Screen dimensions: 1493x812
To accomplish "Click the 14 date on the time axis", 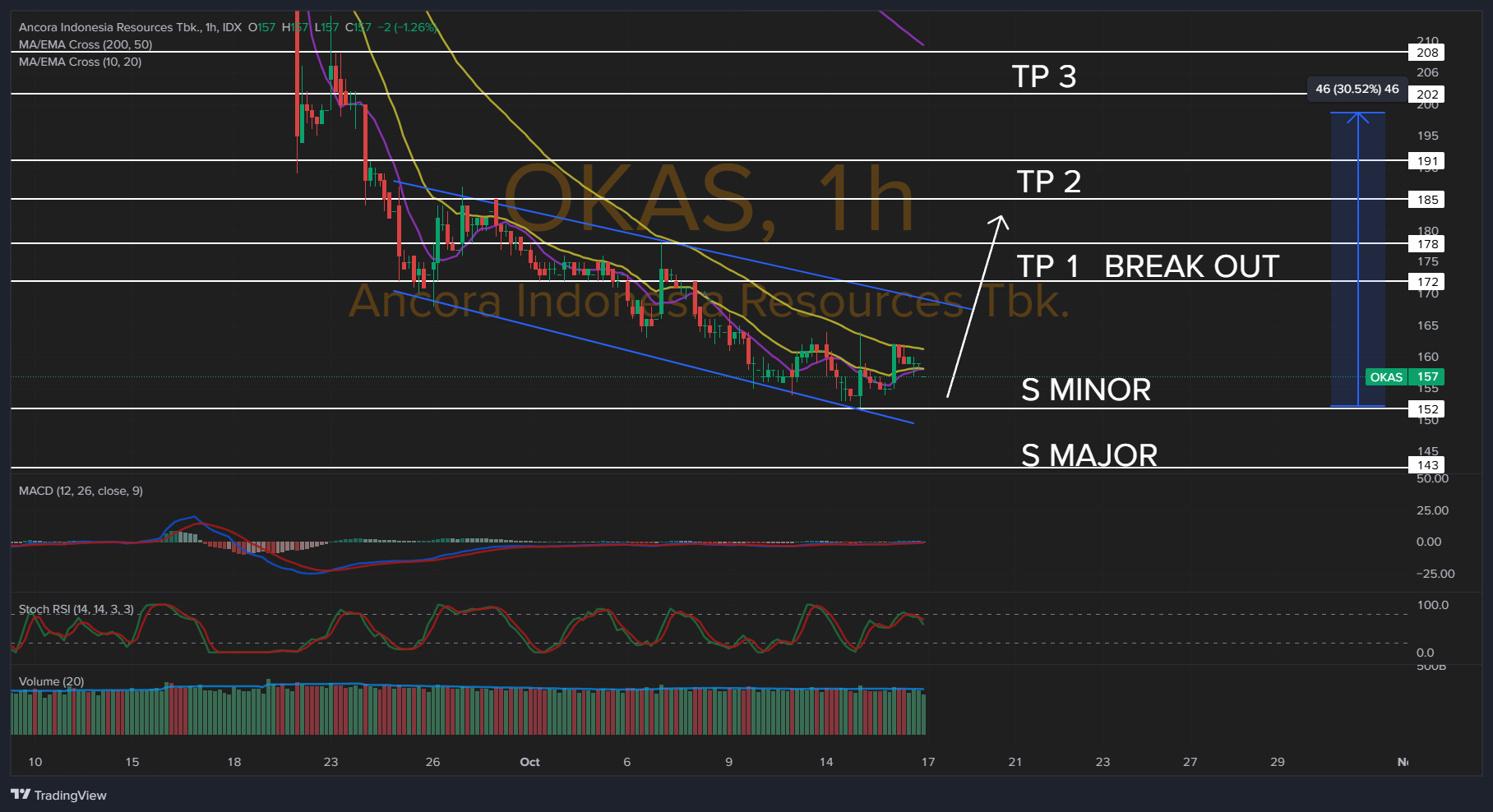I will [x=826, y=762].
